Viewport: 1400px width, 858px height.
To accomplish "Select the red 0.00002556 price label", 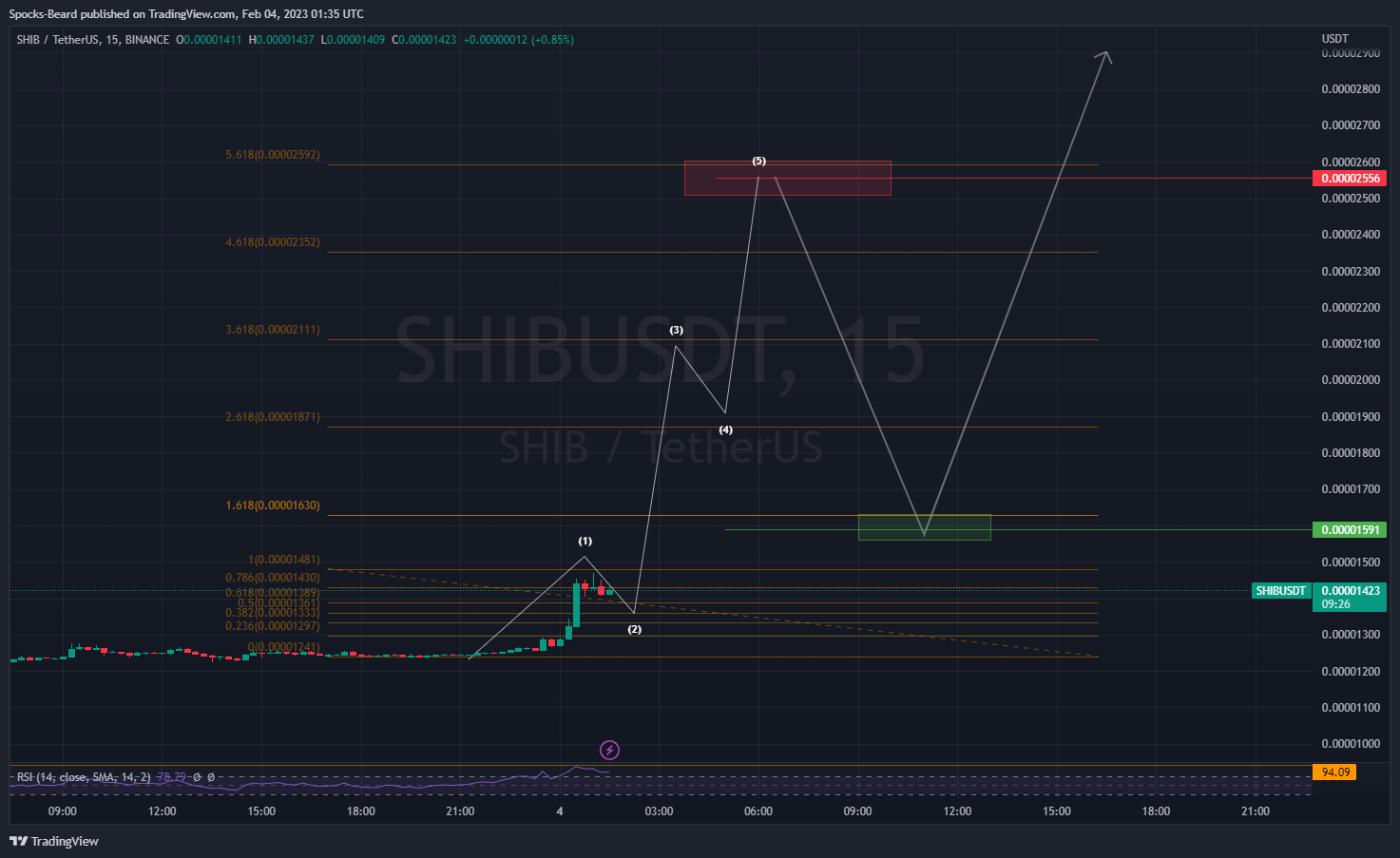I will 1350,179.
